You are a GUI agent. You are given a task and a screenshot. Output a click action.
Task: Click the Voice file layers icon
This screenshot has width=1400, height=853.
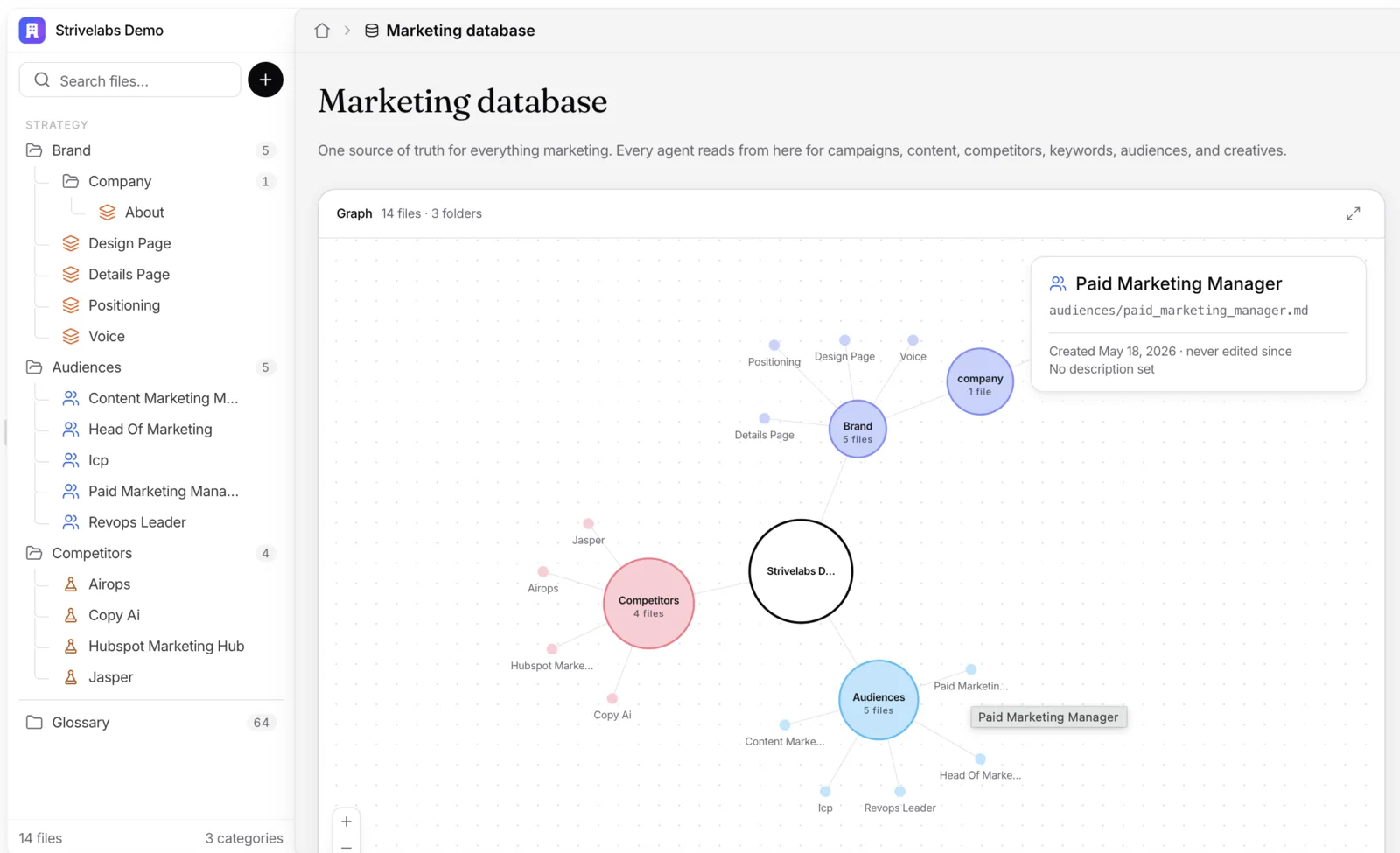pos(71,336)
